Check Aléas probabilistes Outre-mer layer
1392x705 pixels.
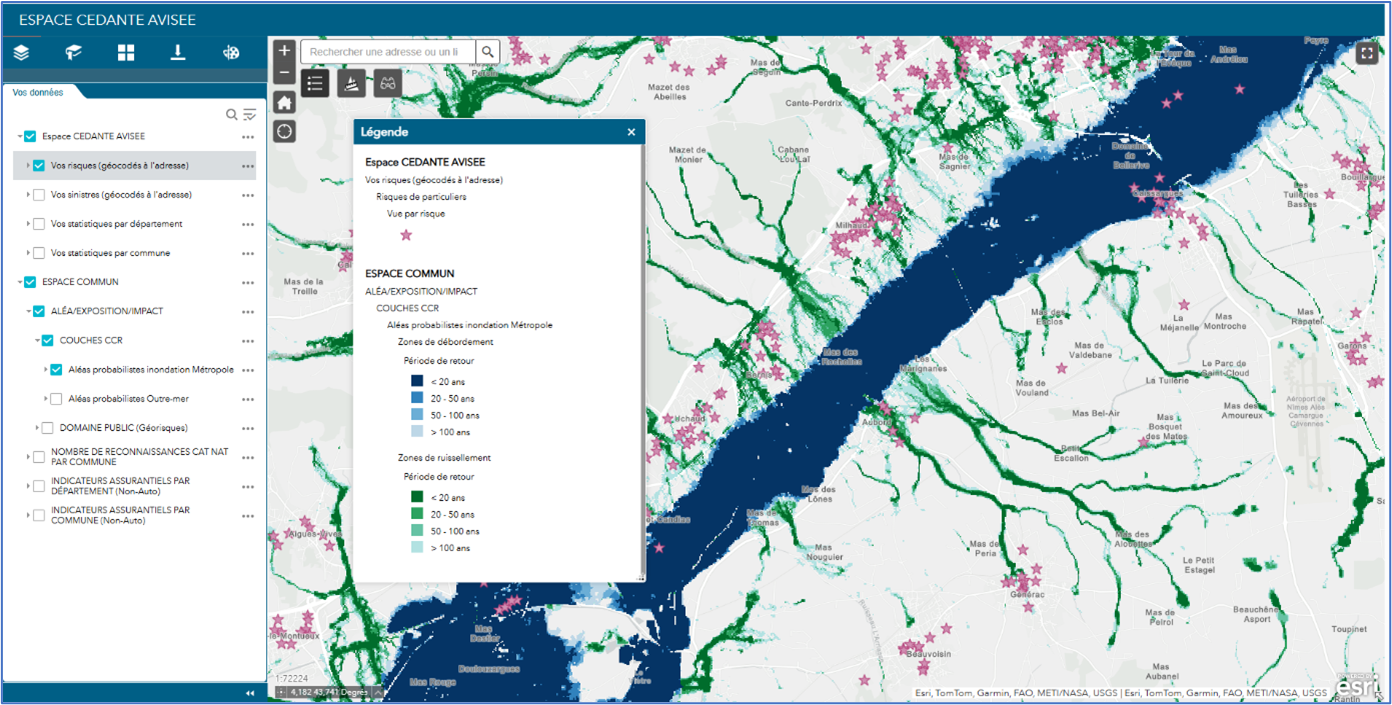pyautogui.click(x=56, y=399)
